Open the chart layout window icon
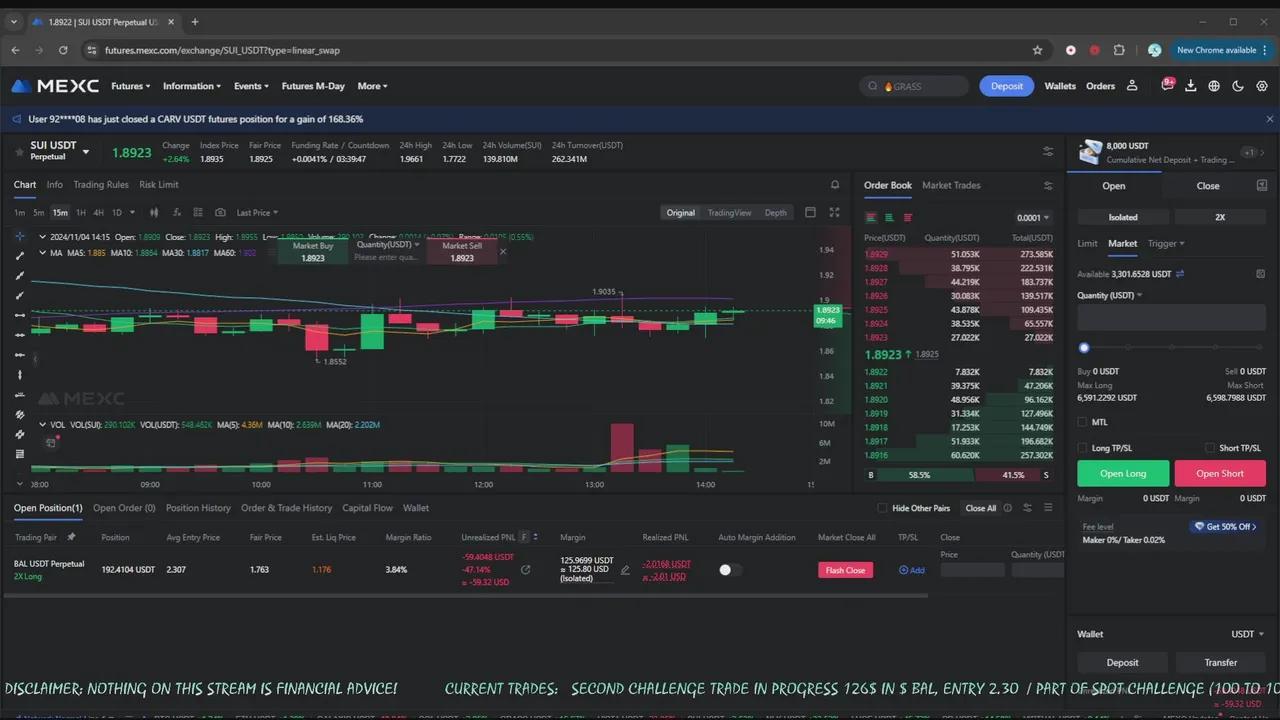Screen dimensions: 1280x720 (810, 212)
